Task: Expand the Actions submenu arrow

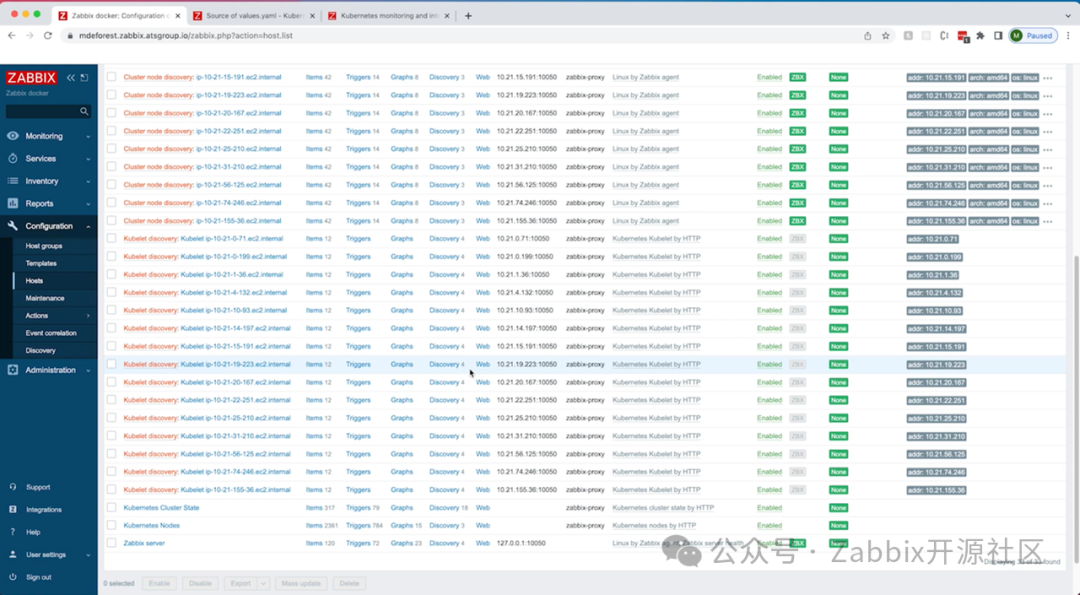Action: (88, 315)
